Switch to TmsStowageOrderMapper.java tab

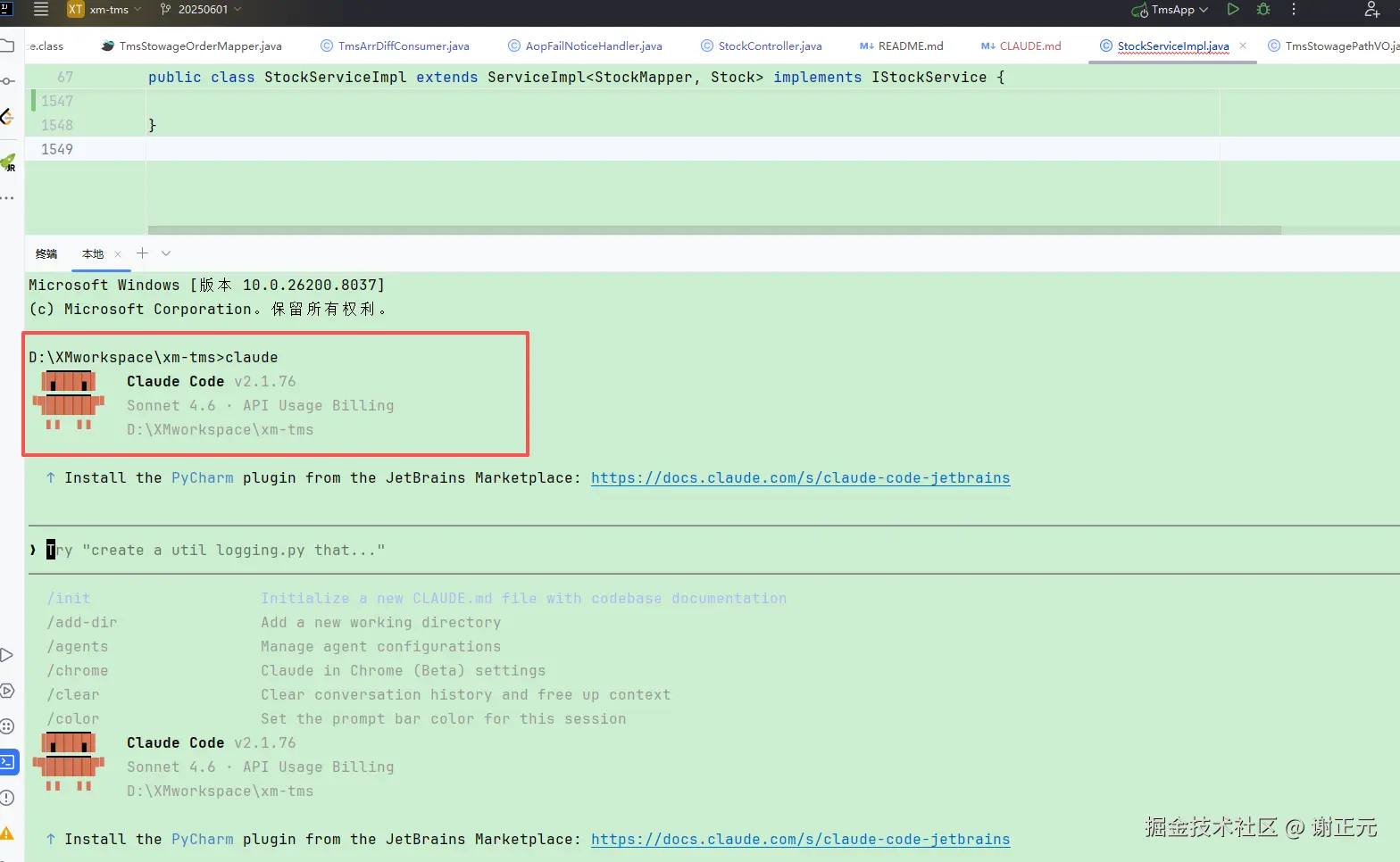pyautogui.click(x=192, y=46)
